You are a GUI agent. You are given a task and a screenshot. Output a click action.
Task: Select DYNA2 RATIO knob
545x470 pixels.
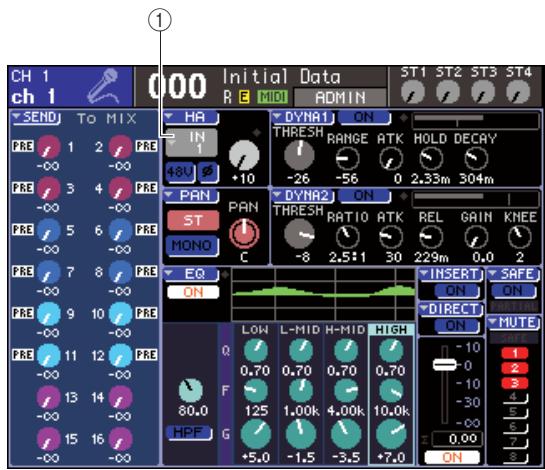coord(347,237)
